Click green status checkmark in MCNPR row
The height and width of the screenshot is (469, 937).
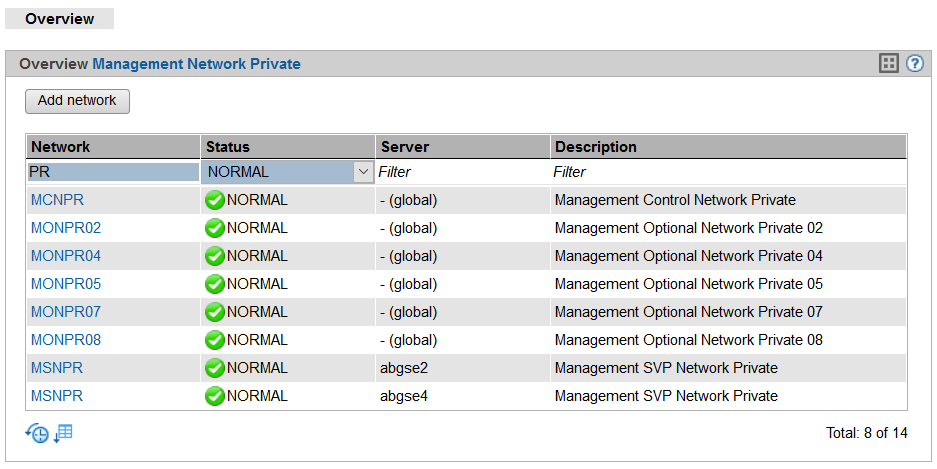214,200
